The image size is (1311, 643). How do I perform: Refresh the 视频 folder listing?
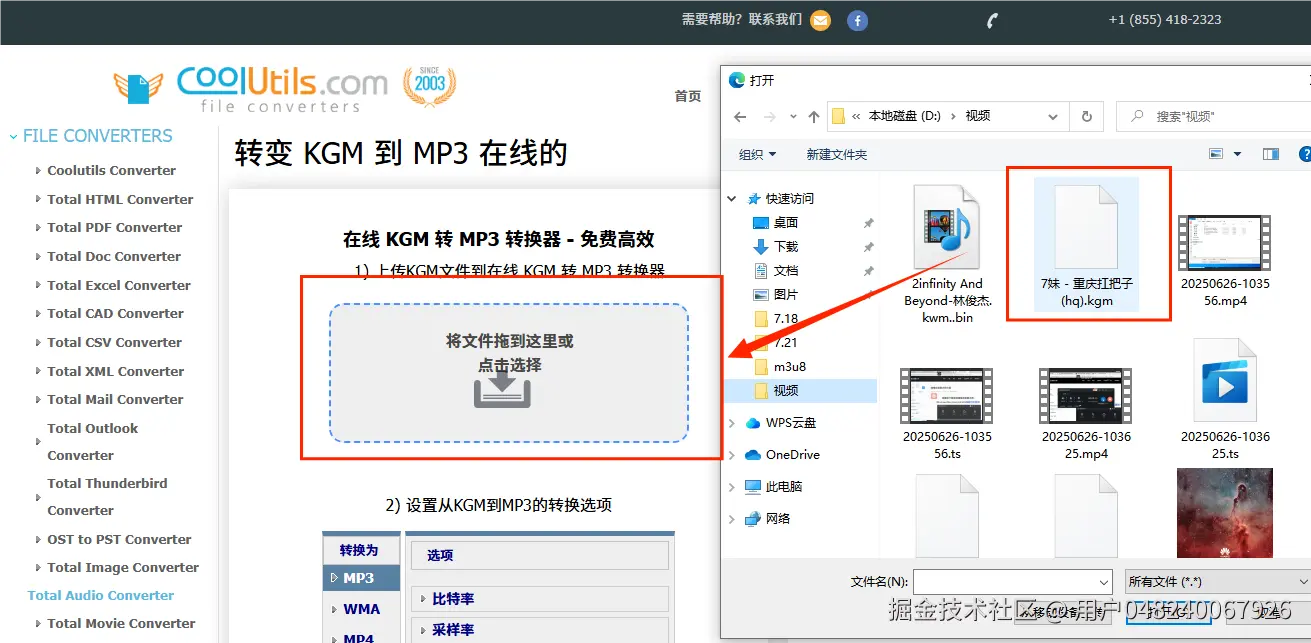[x=1086, y=116]
